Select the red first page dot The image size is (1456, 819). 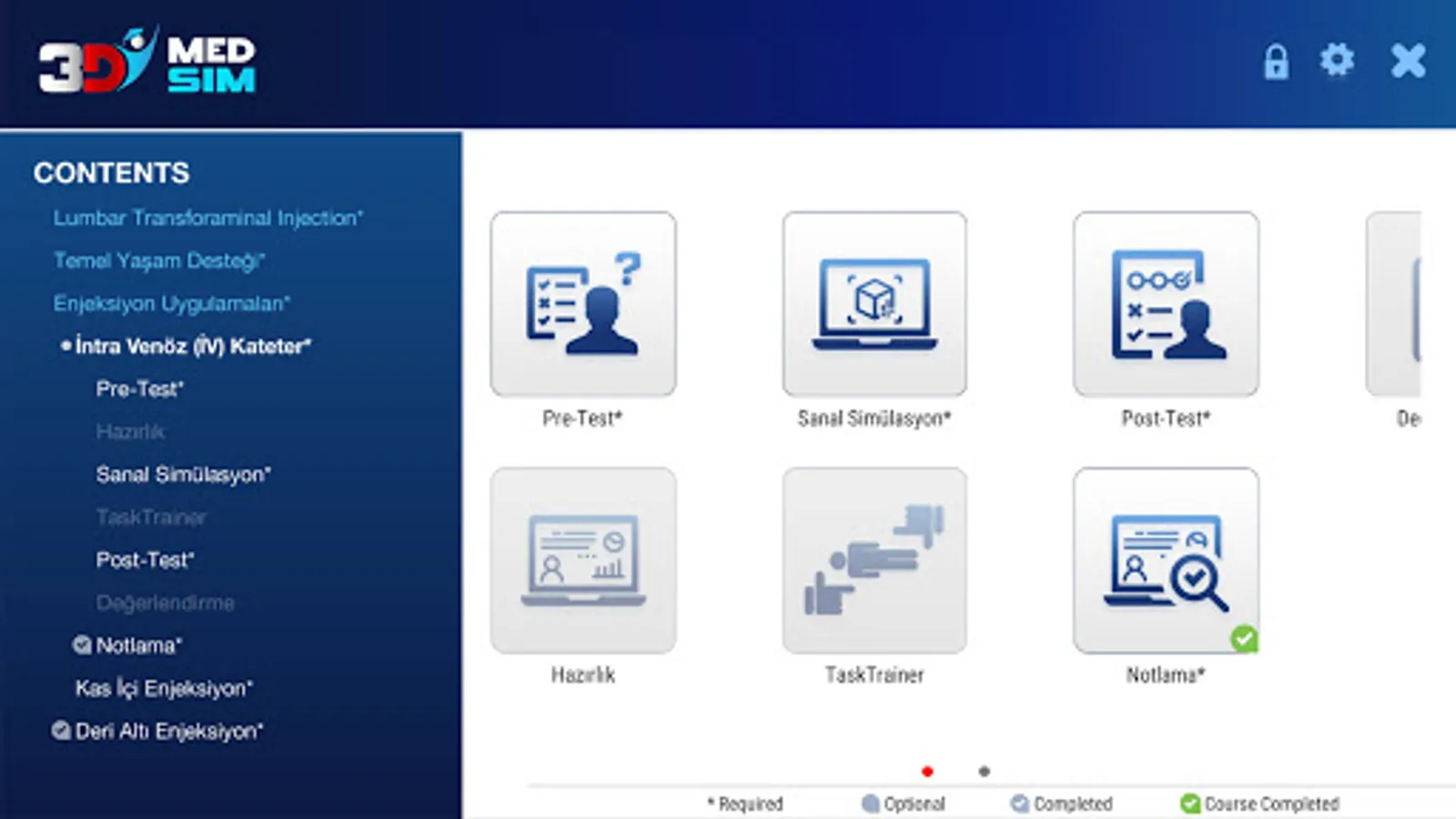[927, 772]
